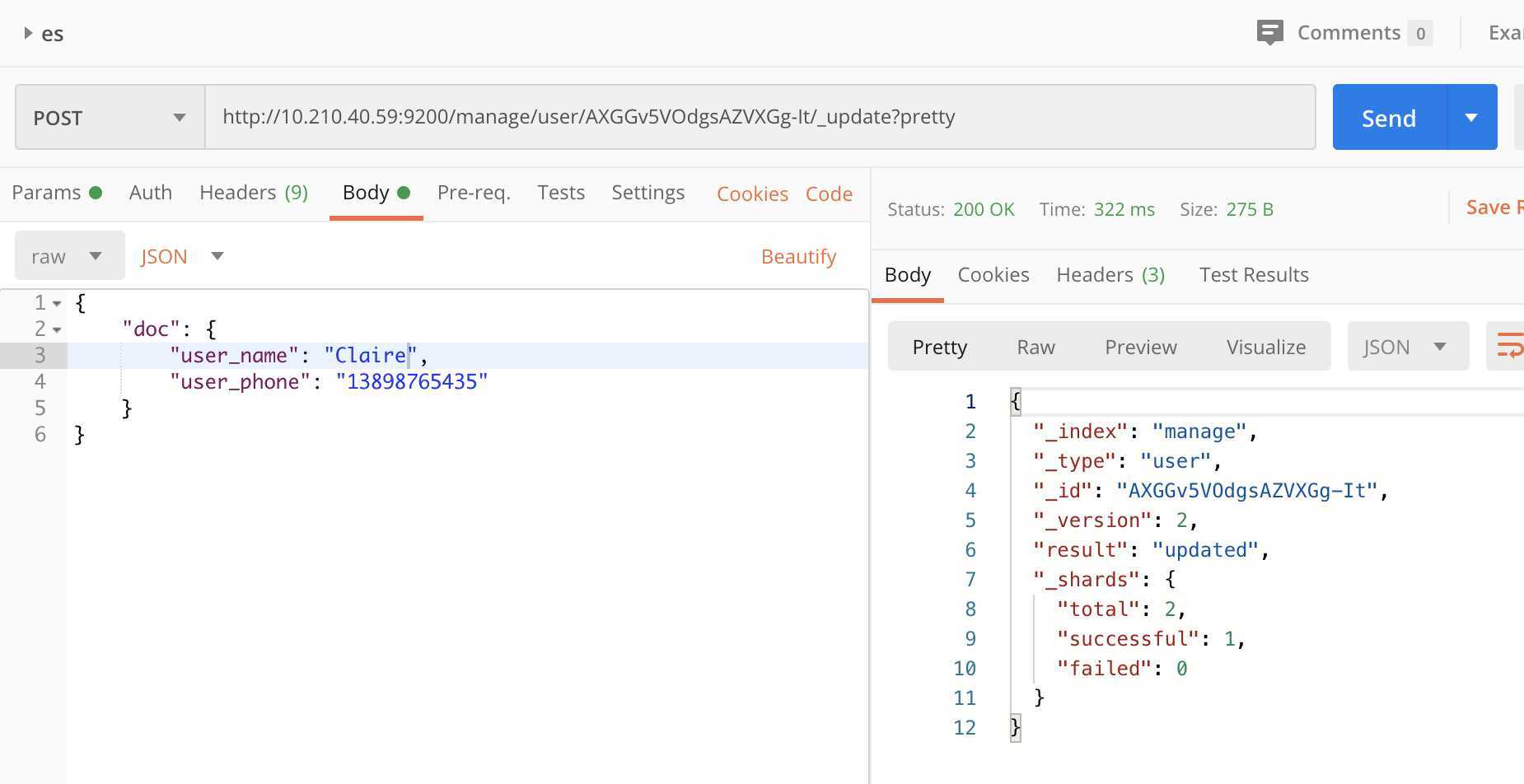The width and height of the screenshot is (1524, 784).
Task: Click the Comments count badge 0
Action: [x=1420, y=34]
